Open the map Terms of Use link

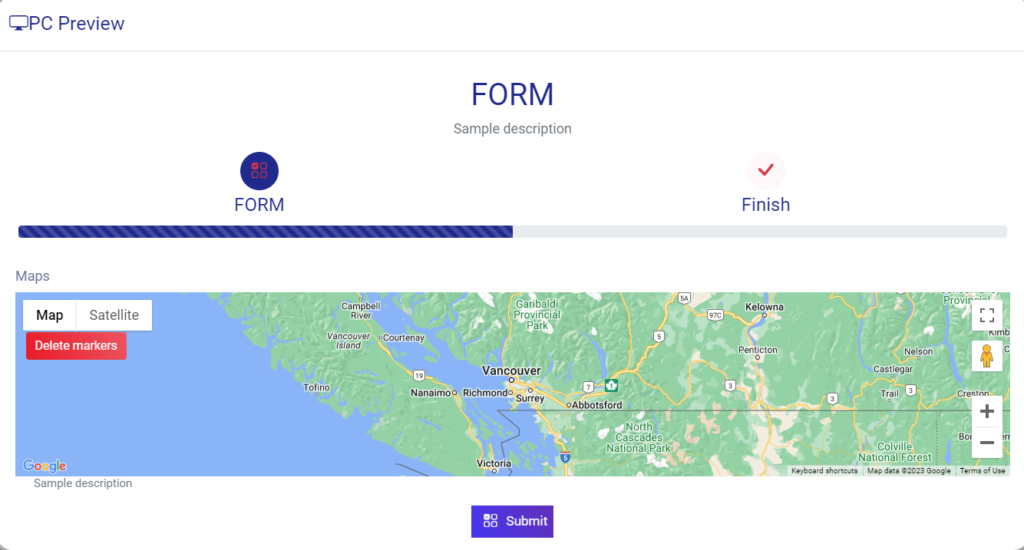tap(982, 471)
